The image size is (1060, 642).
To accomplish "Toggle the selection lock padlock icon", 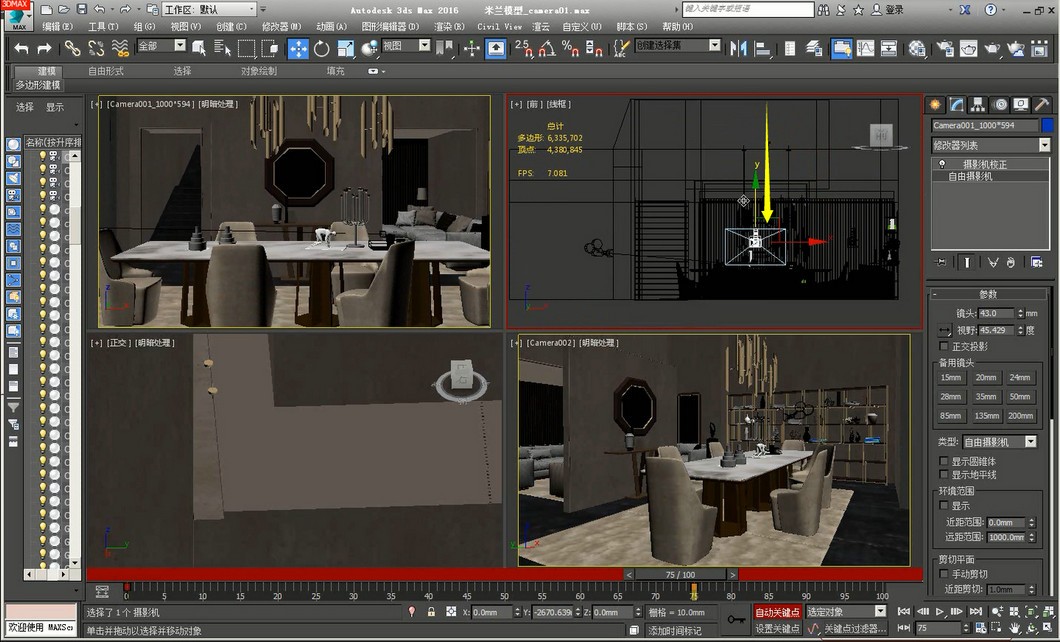I will [x=431, y=611].
